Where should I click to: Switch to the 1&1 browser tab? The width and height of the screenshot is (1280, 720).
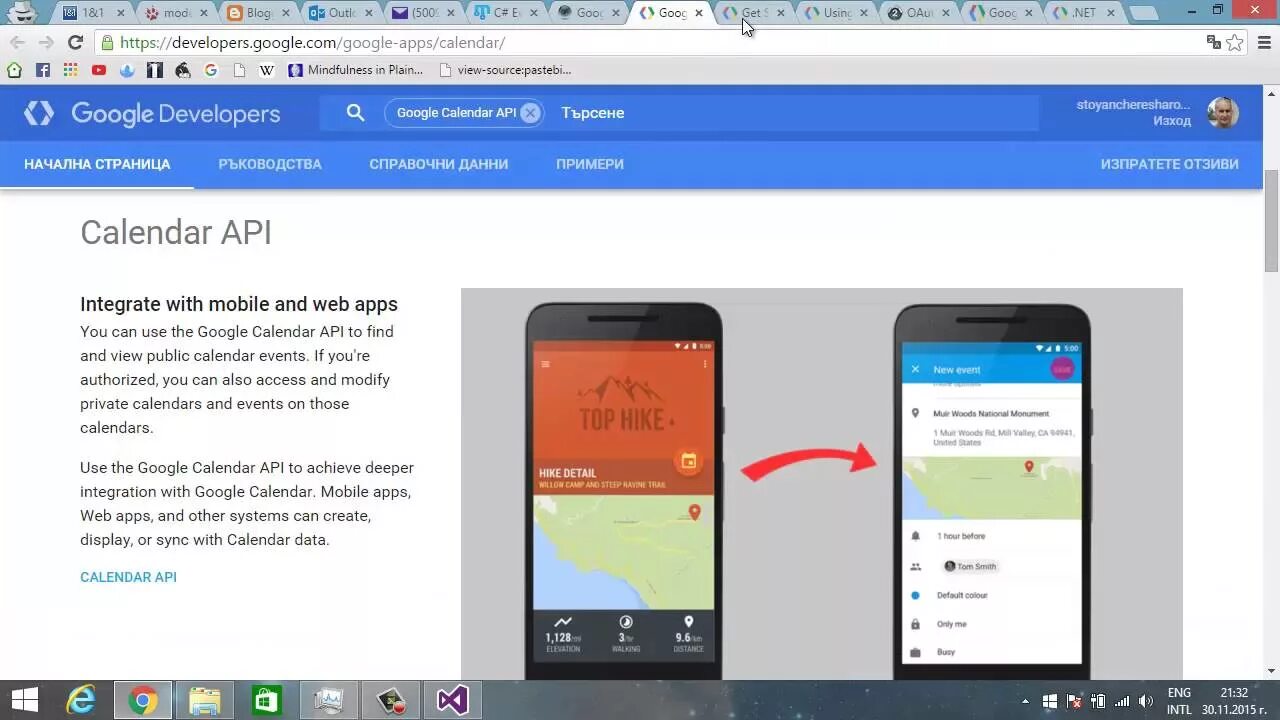pos(95,13)
